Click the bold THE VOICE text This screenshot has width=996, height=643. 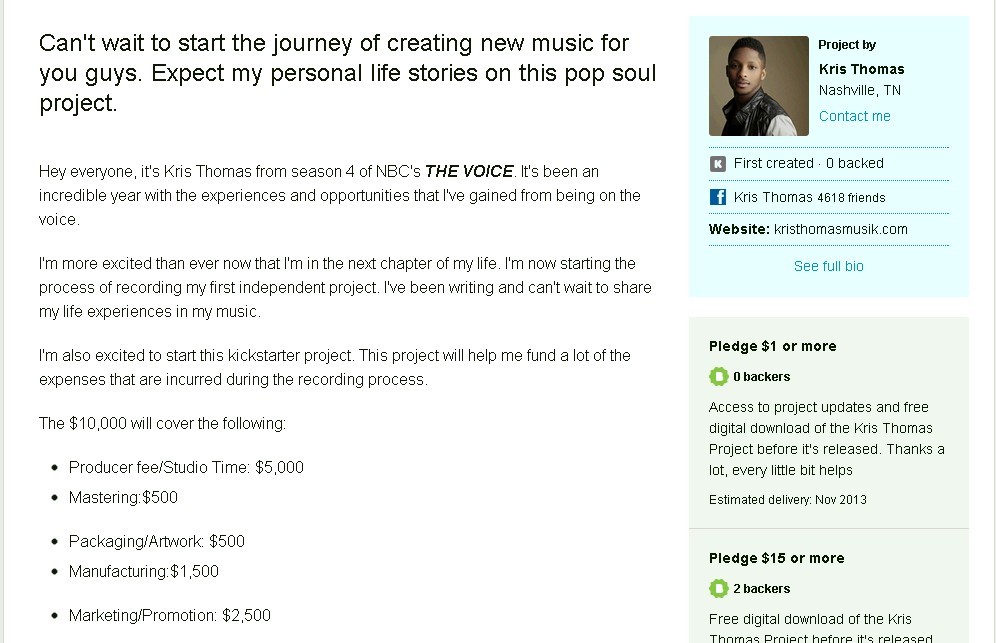pyautogui.click(x=469, y=172)
